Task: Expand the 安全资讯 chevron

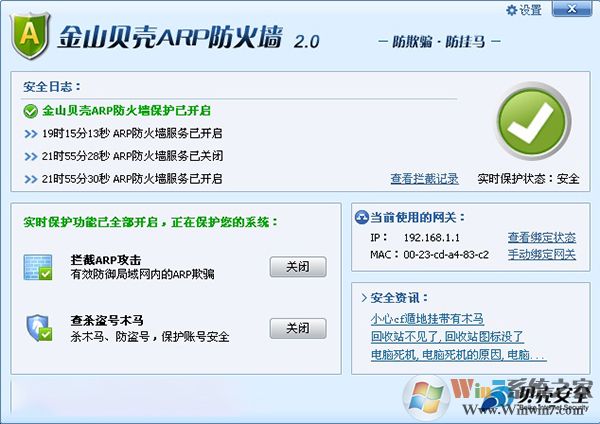Action: 364,298
